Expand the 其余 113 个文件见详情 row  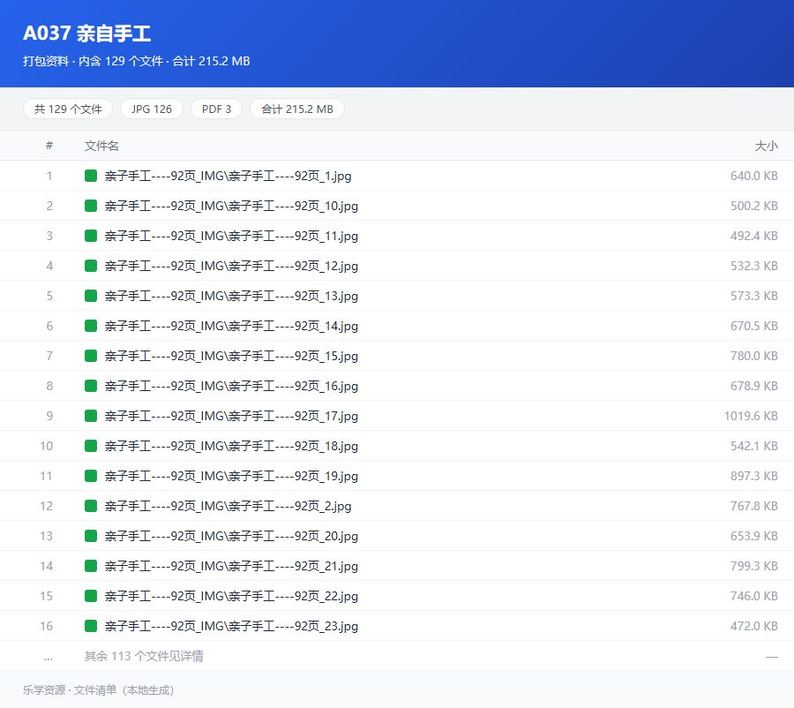click(397, 656)
